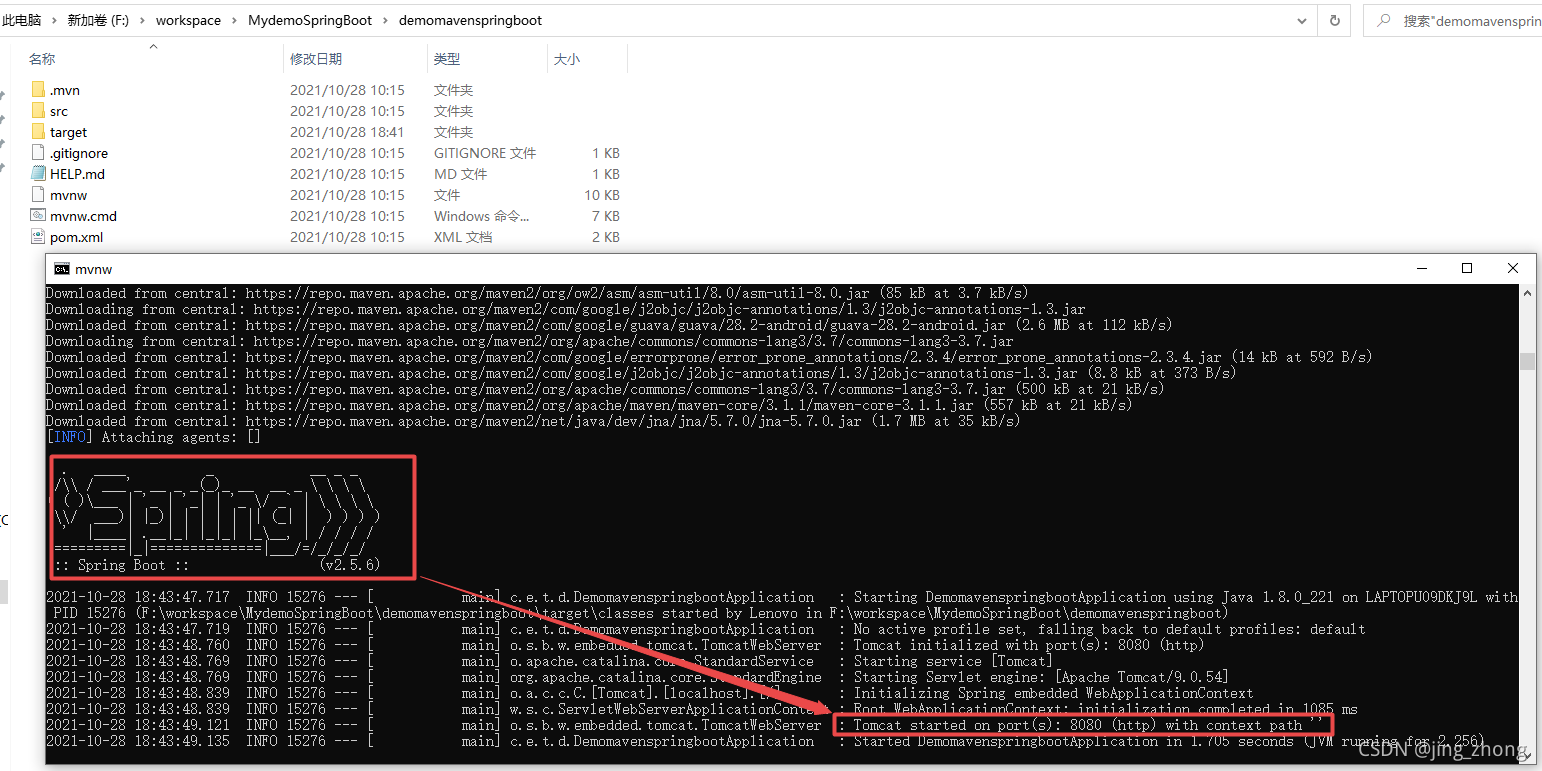The height and width of the screenshot is (771, 1542).
Task: Select the file name pom.xml
Action: [76, 237]
